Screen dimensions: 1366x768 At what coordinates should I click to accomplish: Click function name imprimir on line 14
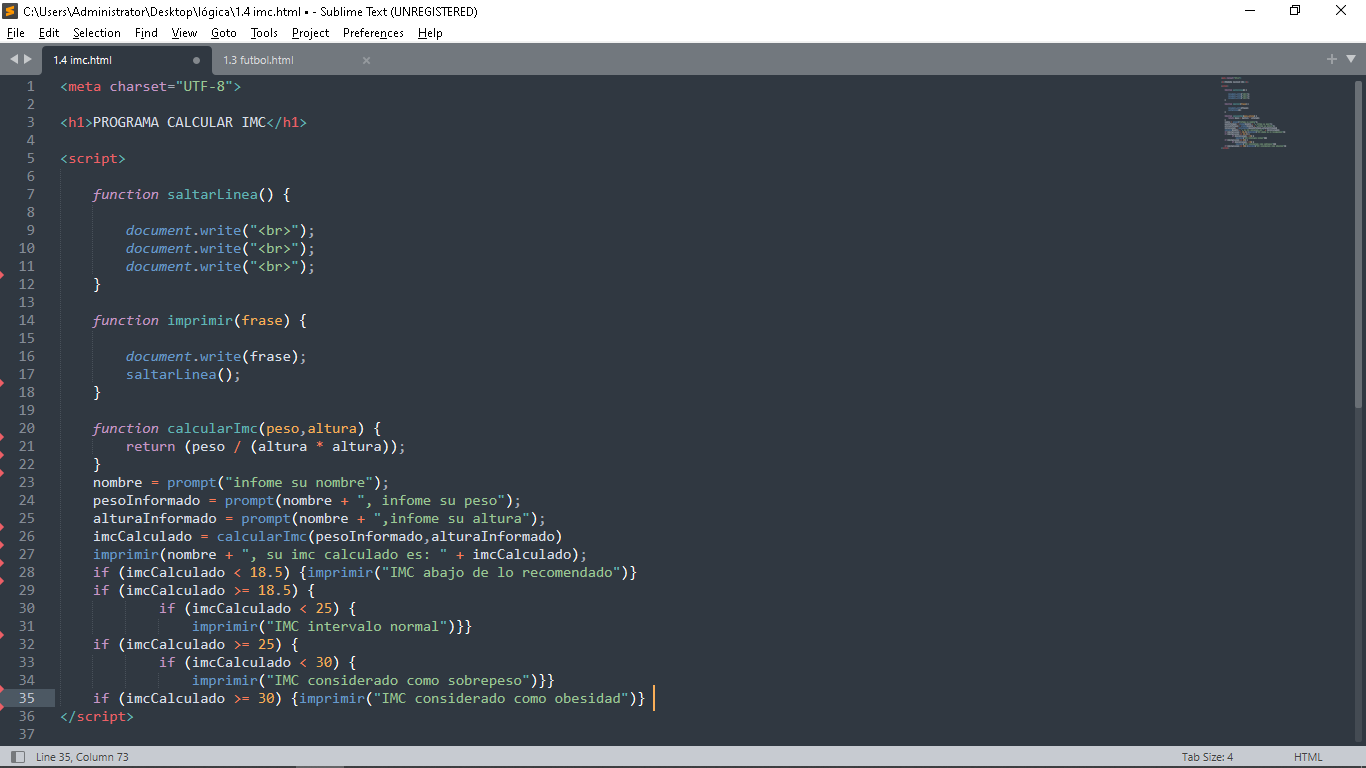point(200,320)
